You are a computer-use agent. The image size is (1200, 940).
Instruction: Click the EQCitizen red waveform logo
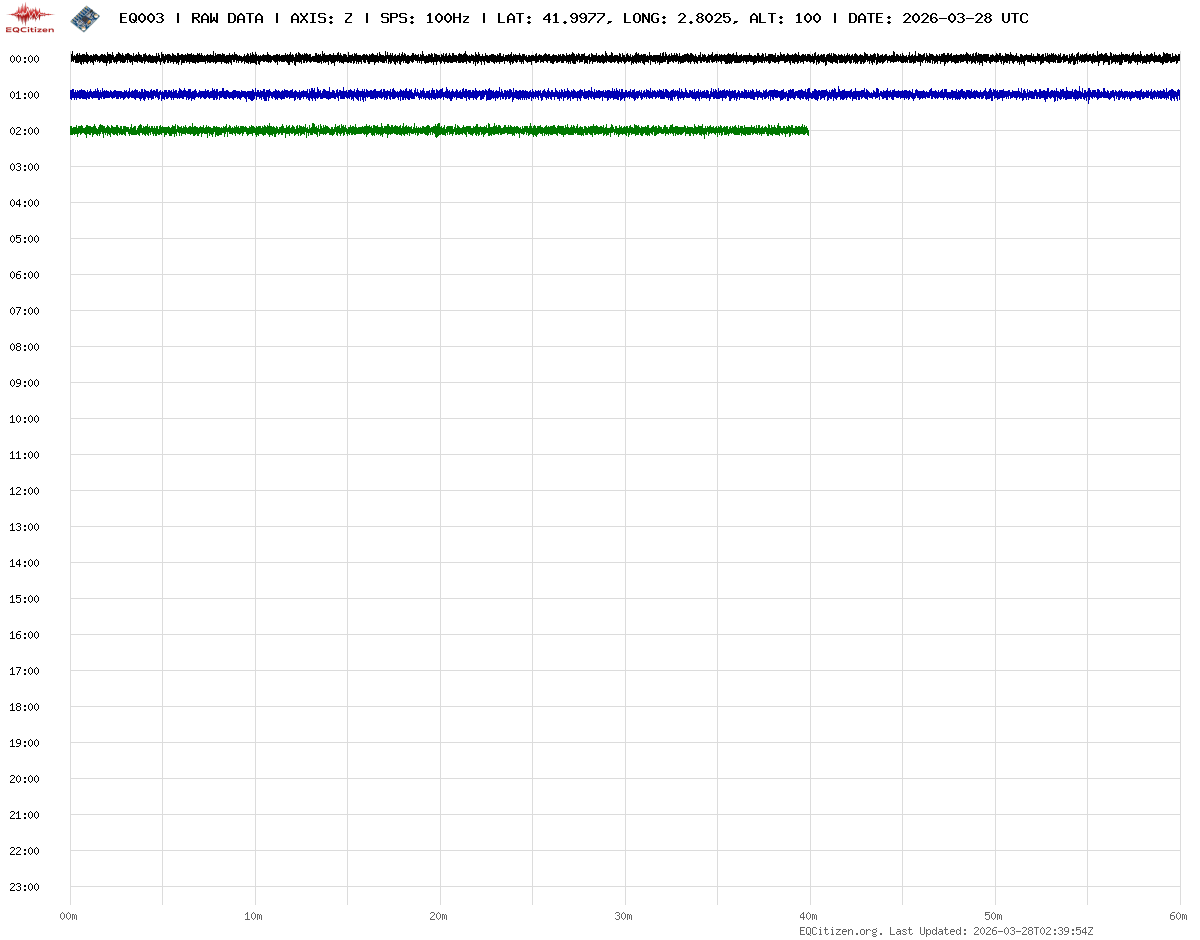pyautogui.click(x=30, y=17)
